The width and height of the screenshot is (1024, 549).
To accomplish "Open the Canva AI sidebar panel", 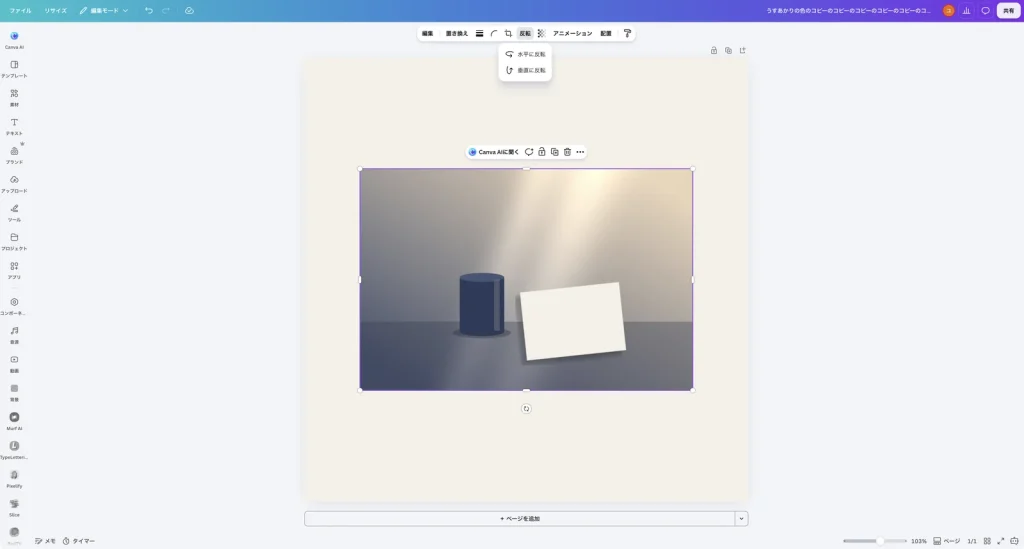I will (14, 40).
